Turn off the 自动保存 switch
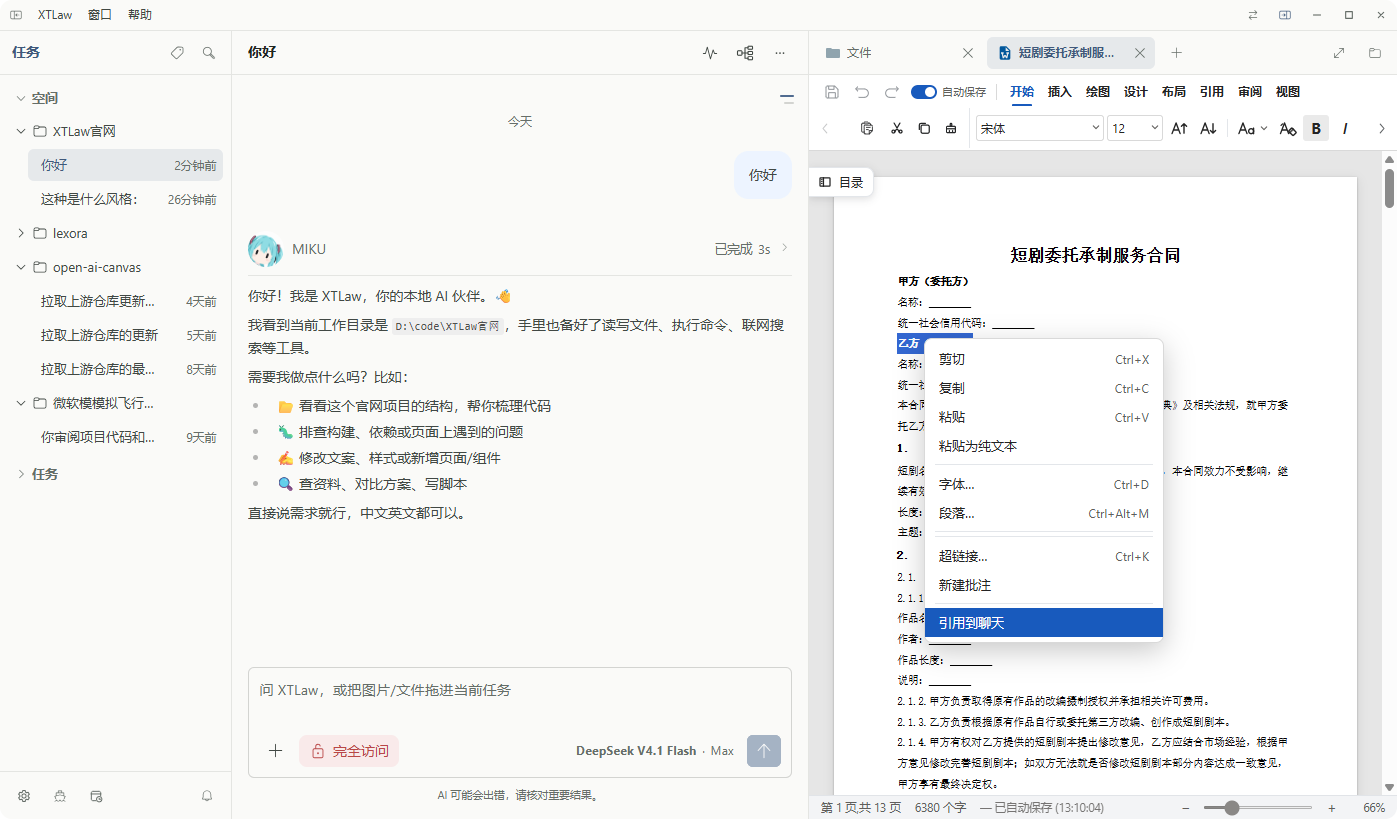 [x=923, y=92]
